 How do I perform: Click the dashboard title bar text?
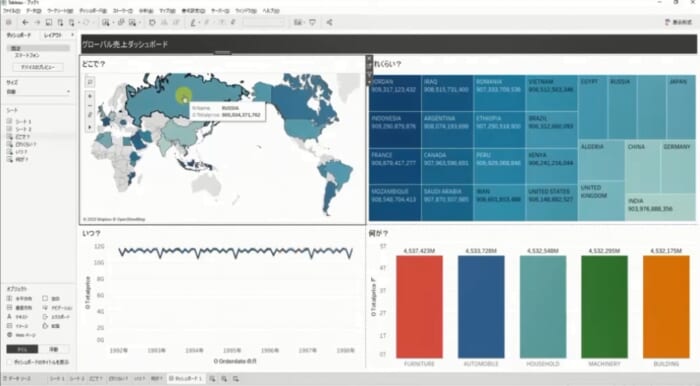coord(125,44)
